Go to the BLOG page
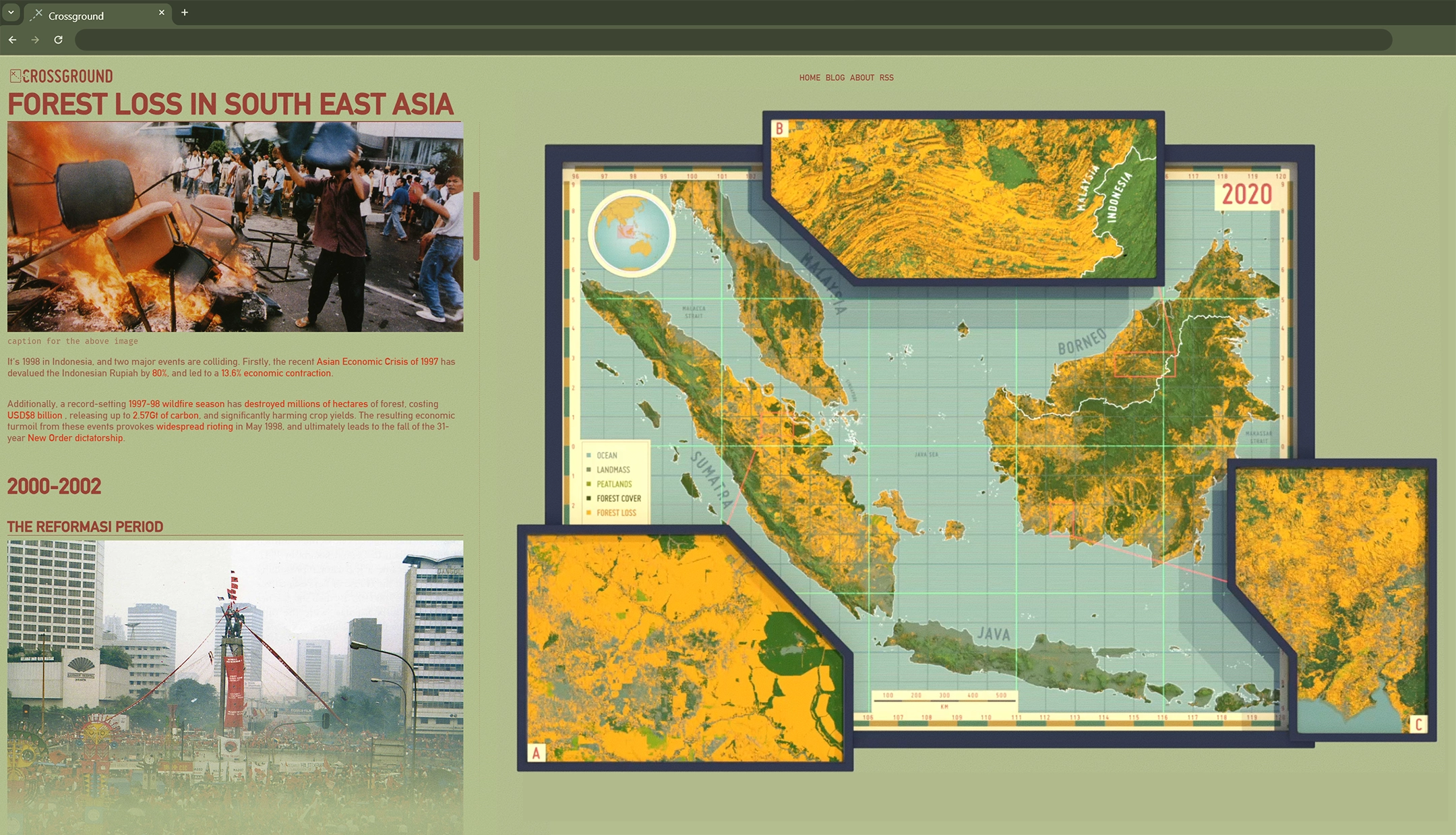 click(x=835, y=78)
